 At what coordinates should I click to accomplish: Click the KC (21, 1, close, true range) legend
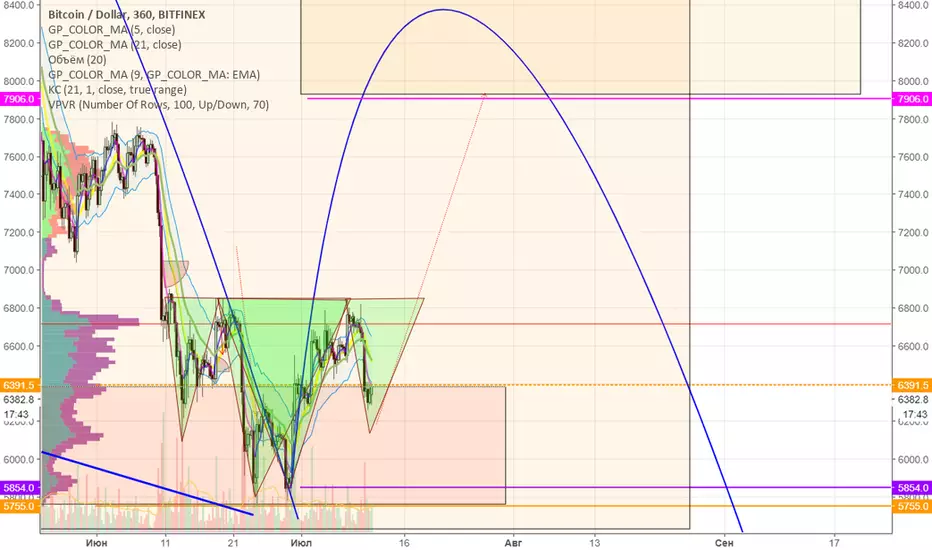click(x=118, y=90)
